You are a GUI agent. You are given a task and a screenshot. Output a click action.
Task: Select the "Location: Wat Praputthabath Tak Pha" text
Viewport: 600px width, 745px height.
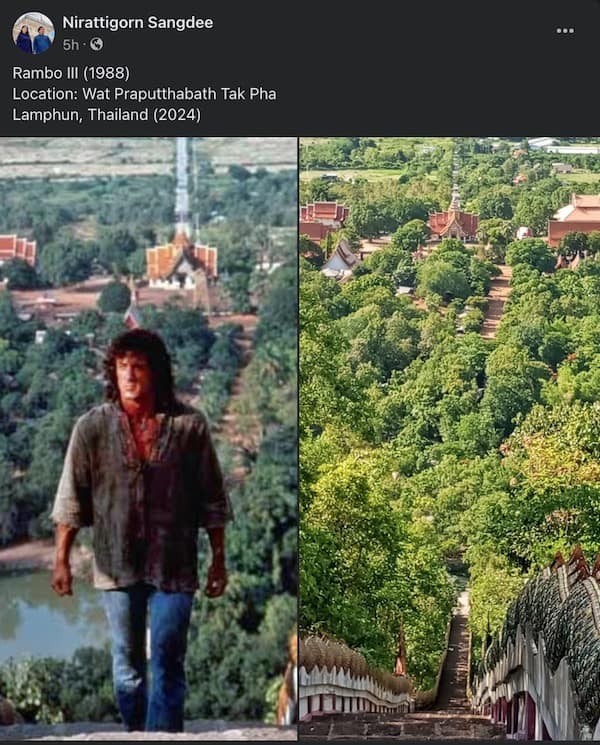pyautogui.click(x=144, y=94)
